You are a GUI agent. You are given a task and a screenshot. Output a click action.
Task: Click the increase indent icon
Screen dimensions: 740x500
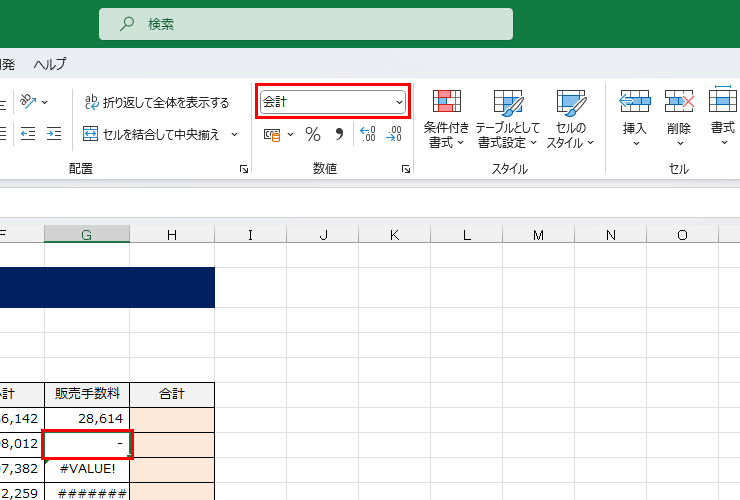(54, 134)
